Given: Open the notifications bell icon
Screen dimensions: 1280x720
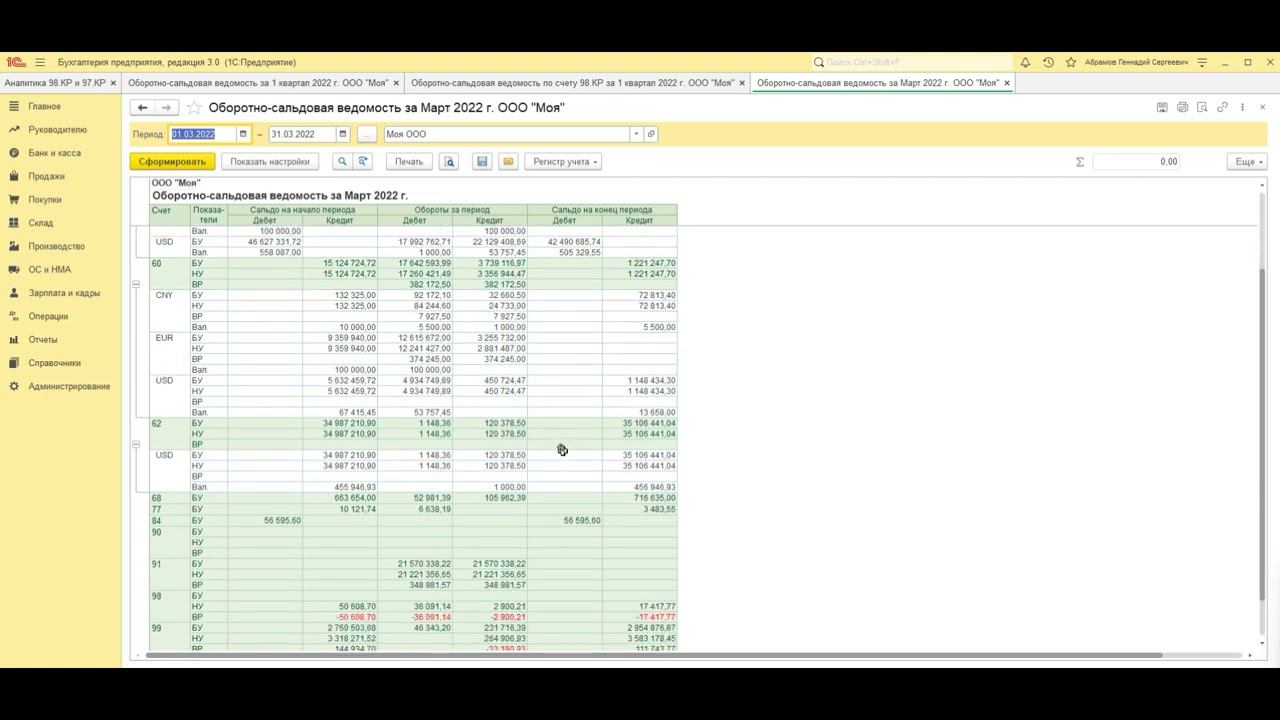Looking at the screenshot, I should pos(1025,62).
